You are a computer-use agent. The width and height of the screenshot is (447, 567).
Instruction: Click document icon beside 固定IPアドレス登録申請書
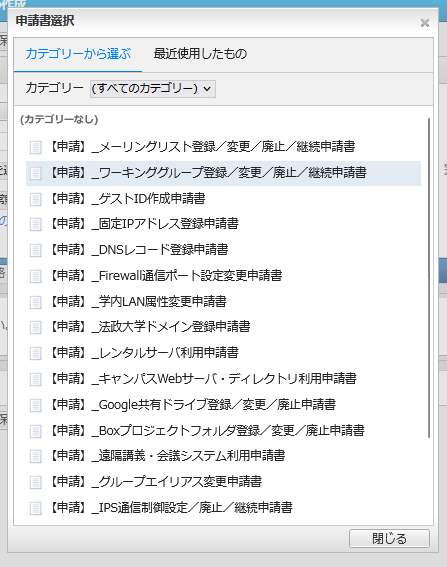[x=35, y=224]
